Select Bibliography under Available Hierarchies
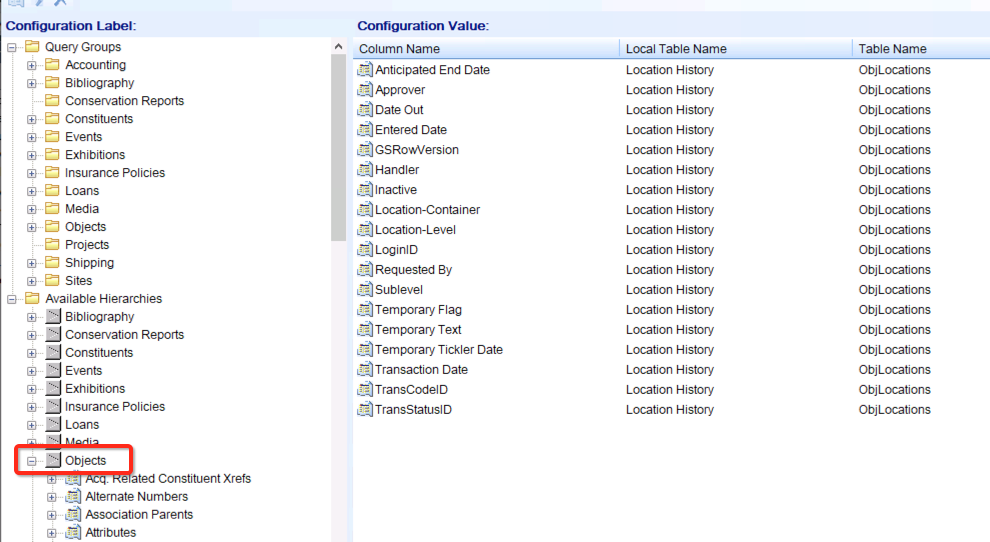This screenshot has width=990, height=542. [x=100, y=316]
